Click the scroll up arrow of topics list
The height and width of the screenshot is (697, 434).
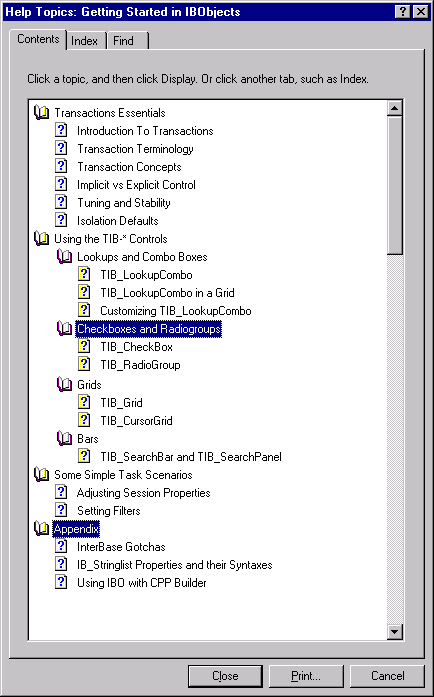coord(394,108)
